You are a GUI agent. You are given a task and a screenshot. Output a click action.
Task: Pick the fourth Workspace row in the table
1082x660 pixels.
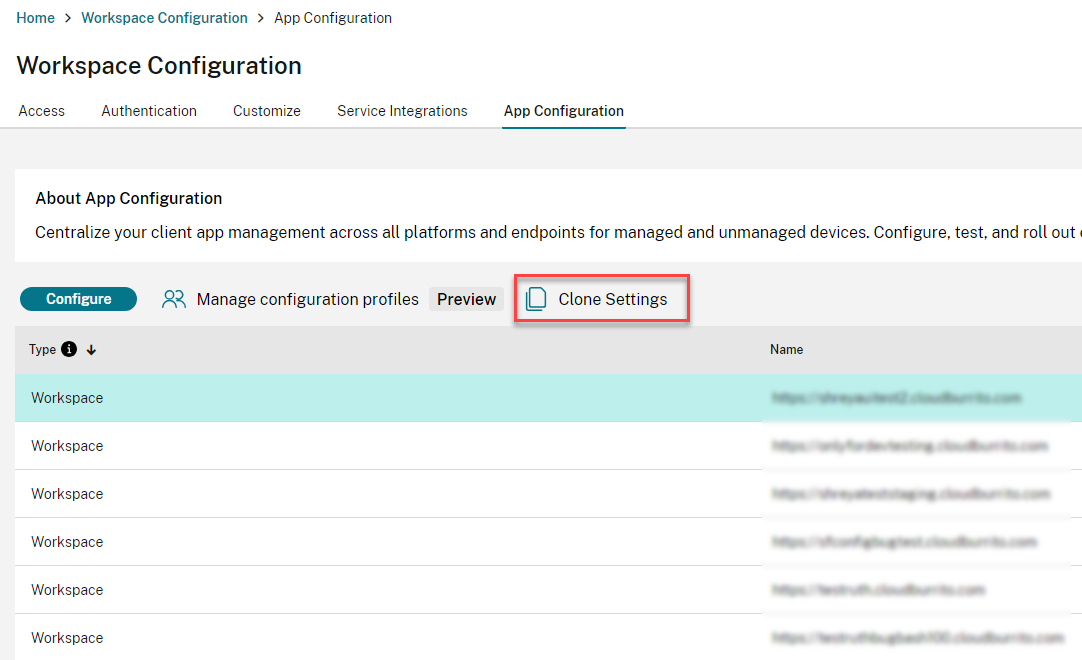tap(67, 542)
